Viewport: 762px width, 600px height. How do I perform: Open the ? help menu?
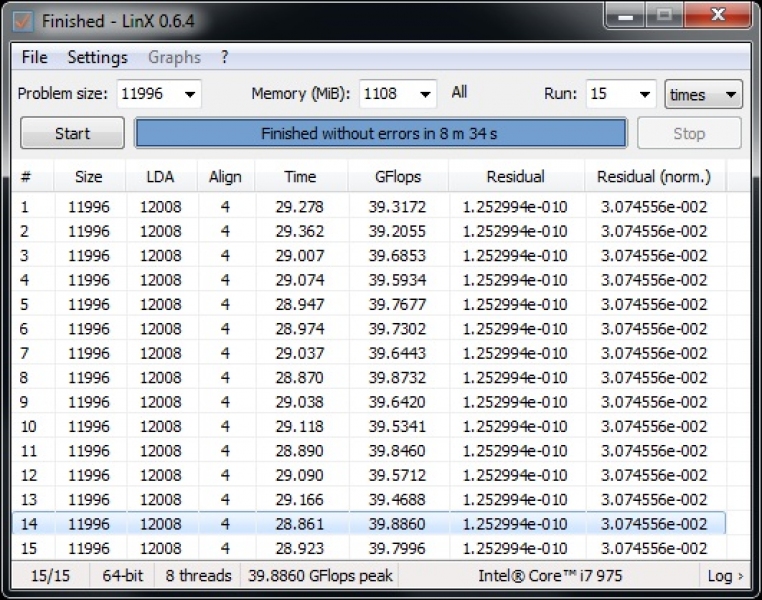tap(225, 58)
